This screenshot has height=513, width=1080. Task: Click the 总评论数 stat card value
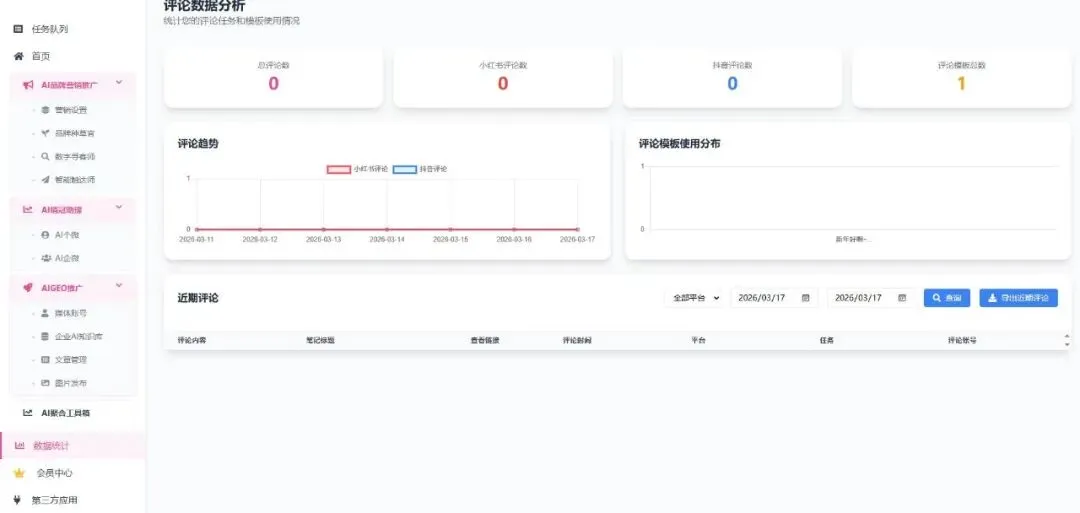tap(273, 84)
